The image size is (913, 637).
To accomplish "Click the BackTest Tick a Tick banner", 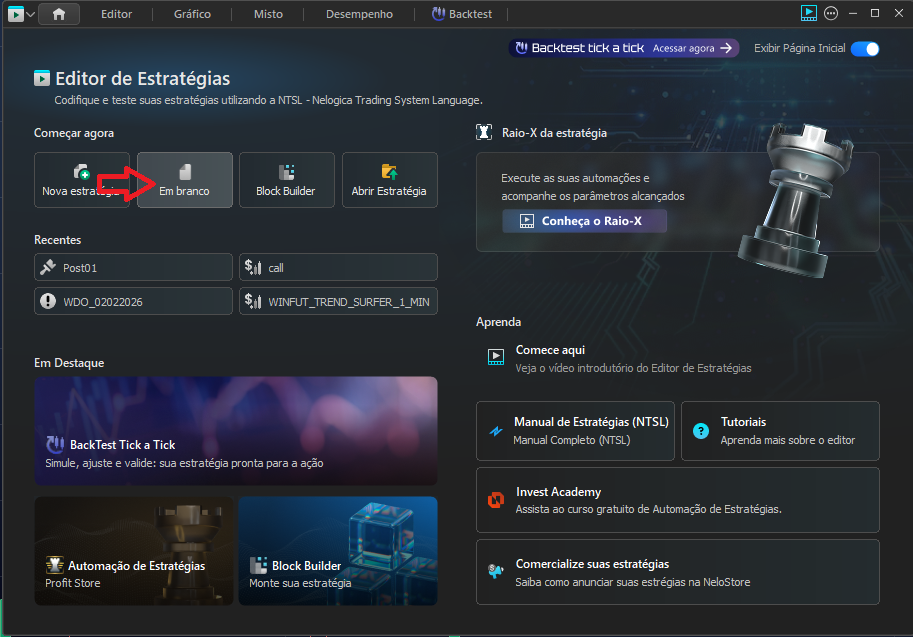I will pyautogui.click(x=235, y=431).
